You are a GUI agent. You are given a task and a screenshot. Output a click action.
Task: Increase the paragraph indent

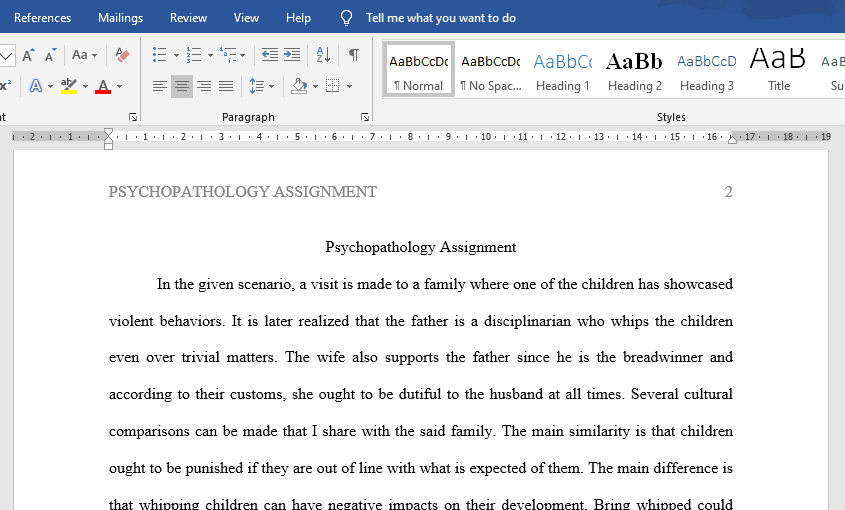[x=292, y=55]
